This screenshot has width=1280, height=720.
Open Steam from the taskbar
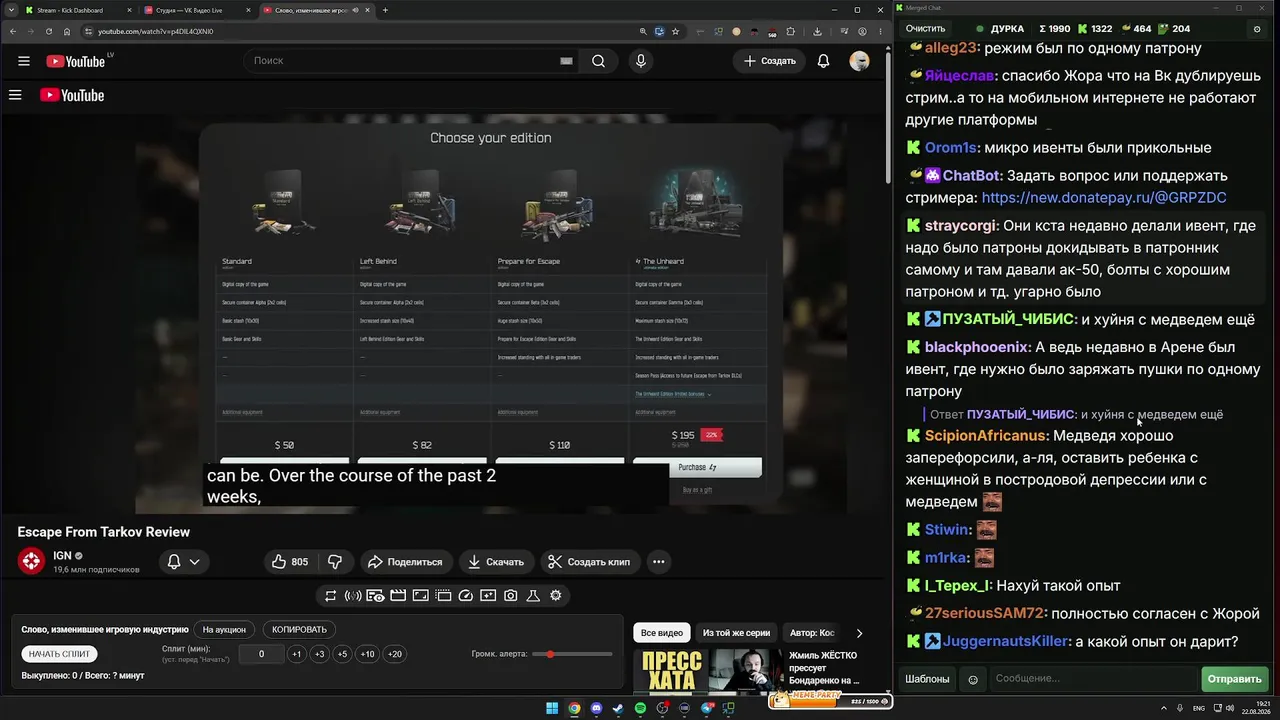(x=618, y=709)
